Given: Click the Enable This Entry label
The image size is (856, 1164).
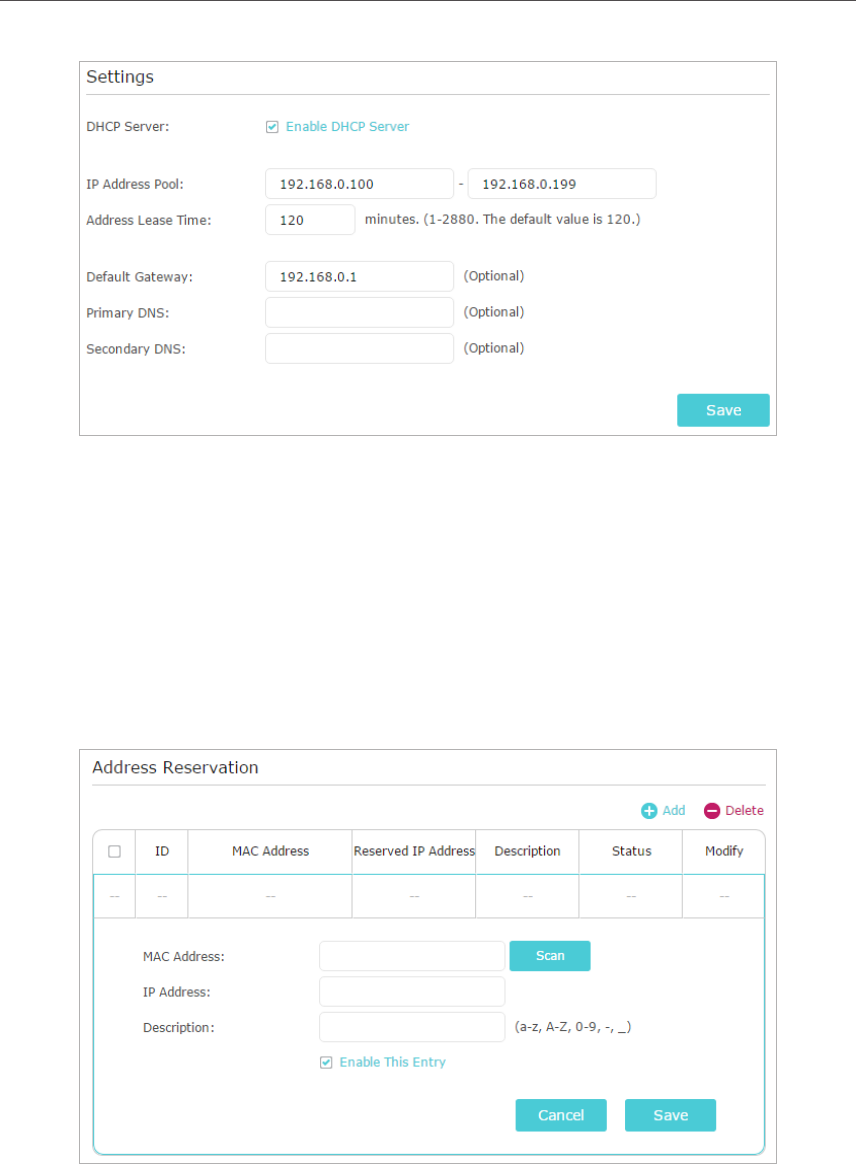Looking at the screenshot, I should click(393, 1062).
